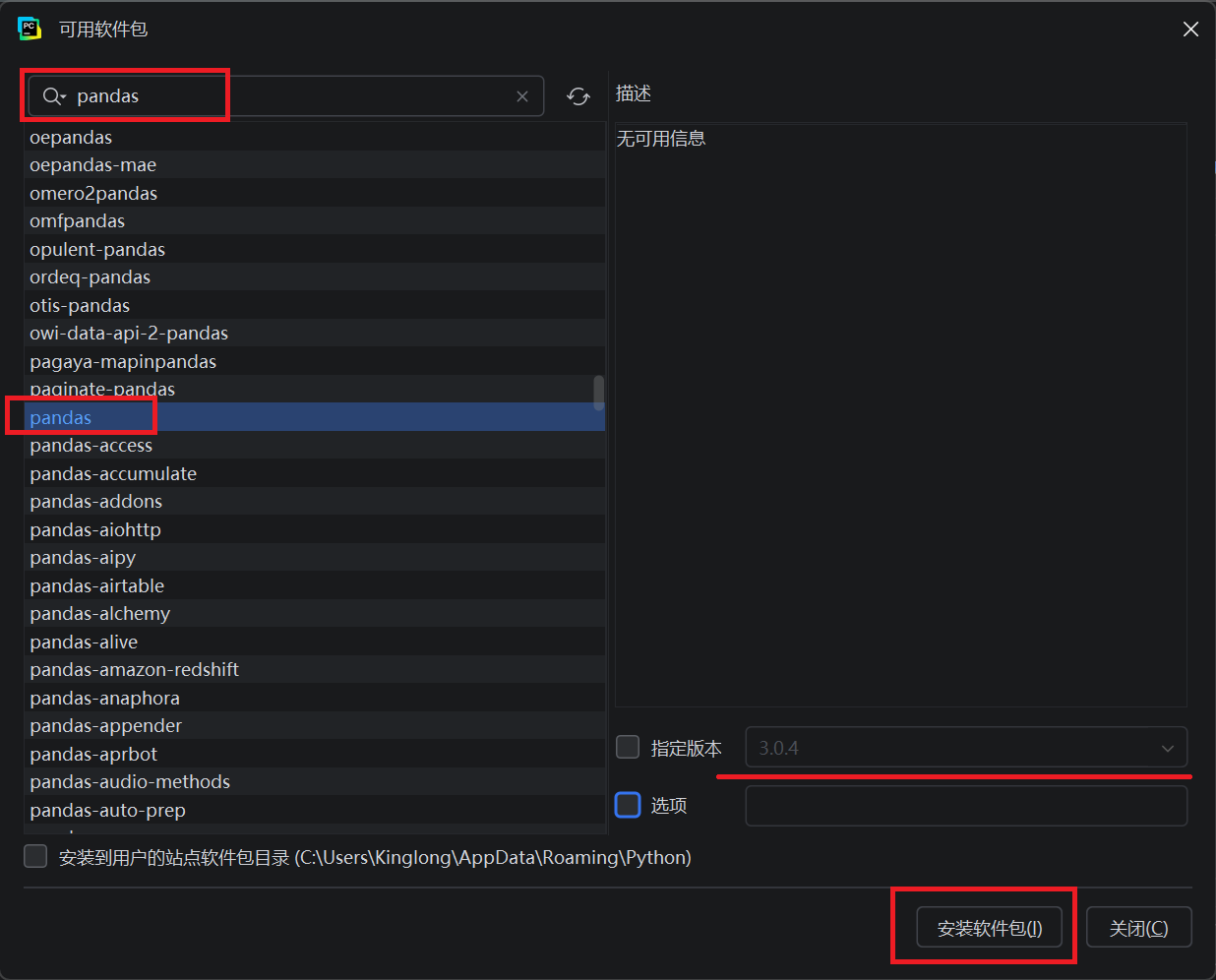Image resolution: width=1216 pixels, height=980 pixels.
Task: Click the PyCharm logo icon
Action: 30,29
